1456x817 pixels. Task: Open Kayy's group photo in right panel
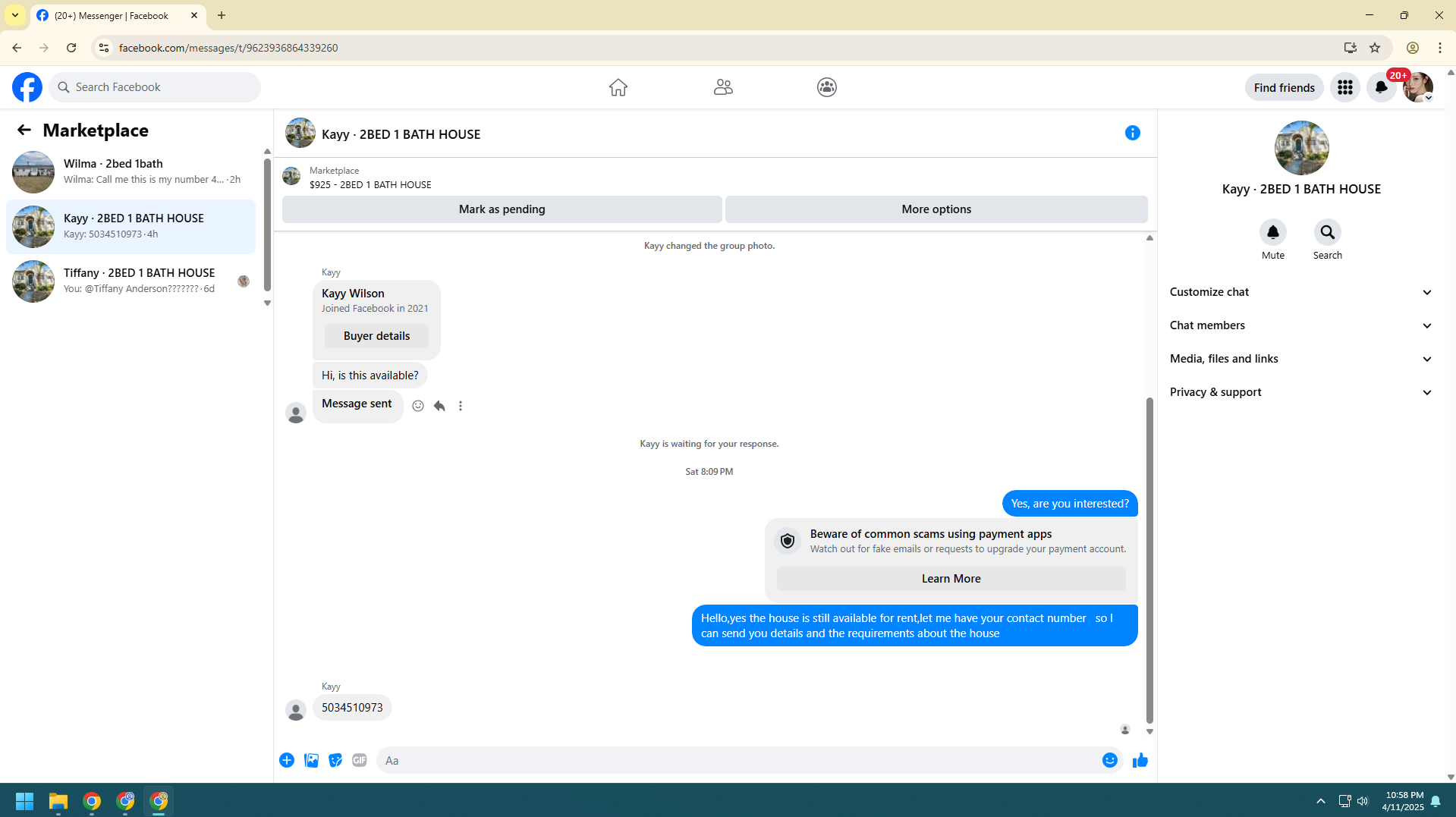pos(1301,148)
